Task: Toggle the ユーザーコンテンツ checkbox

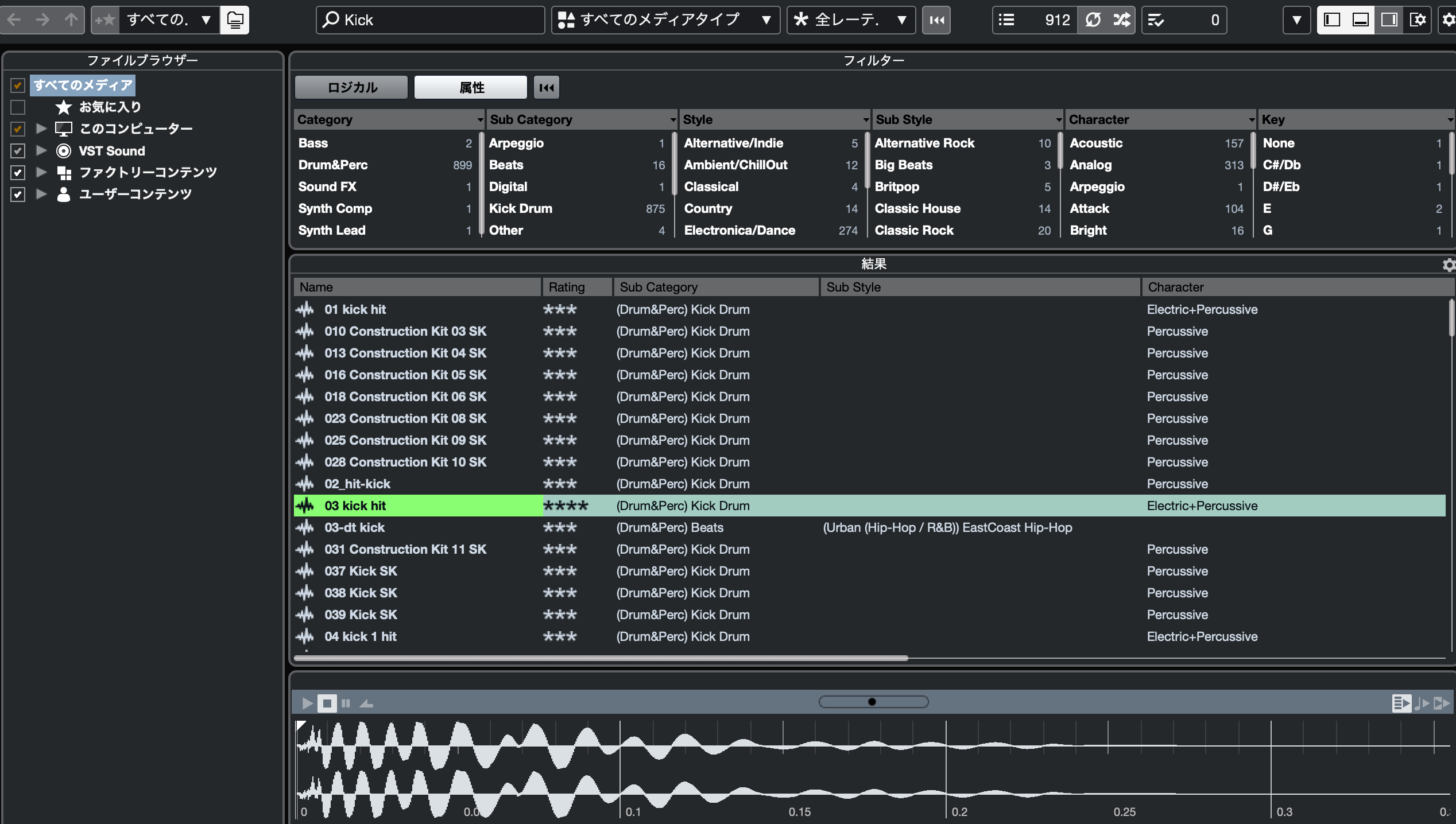Action: (x=18, y=195)
